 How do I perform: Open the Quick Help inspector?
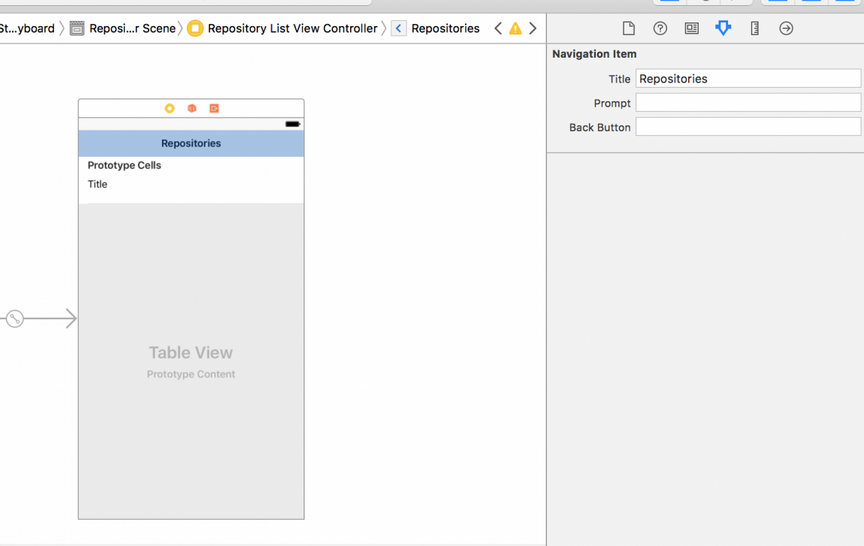pos(660,28)
